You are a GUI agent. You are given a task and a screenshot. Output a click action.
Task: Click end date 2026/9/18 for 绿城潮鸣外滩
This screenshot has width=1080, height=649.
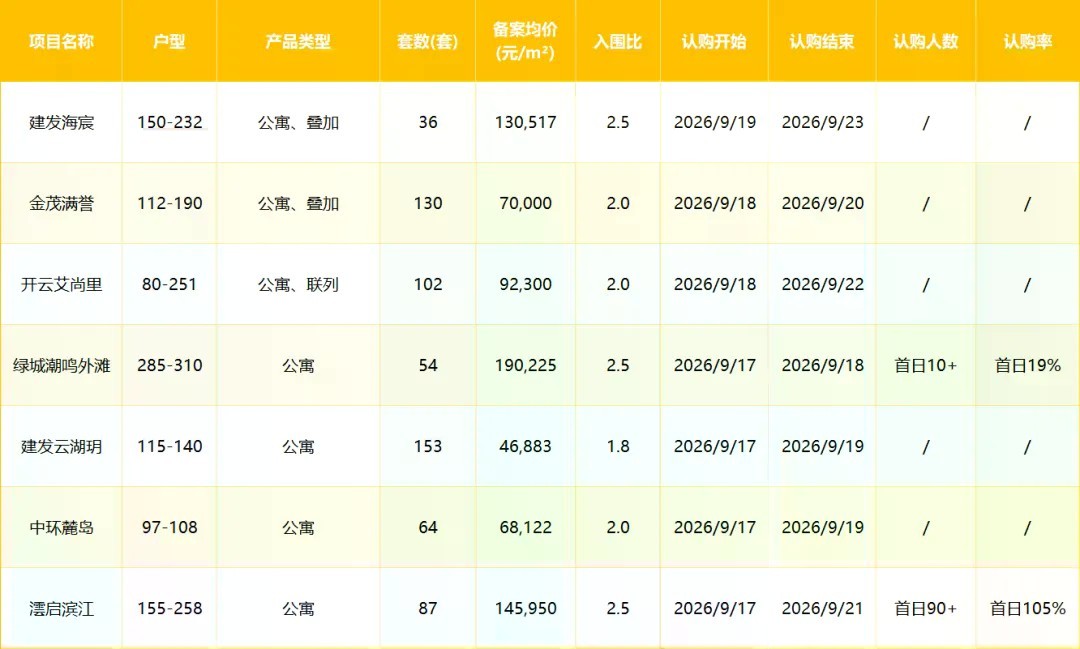(822, 366)
